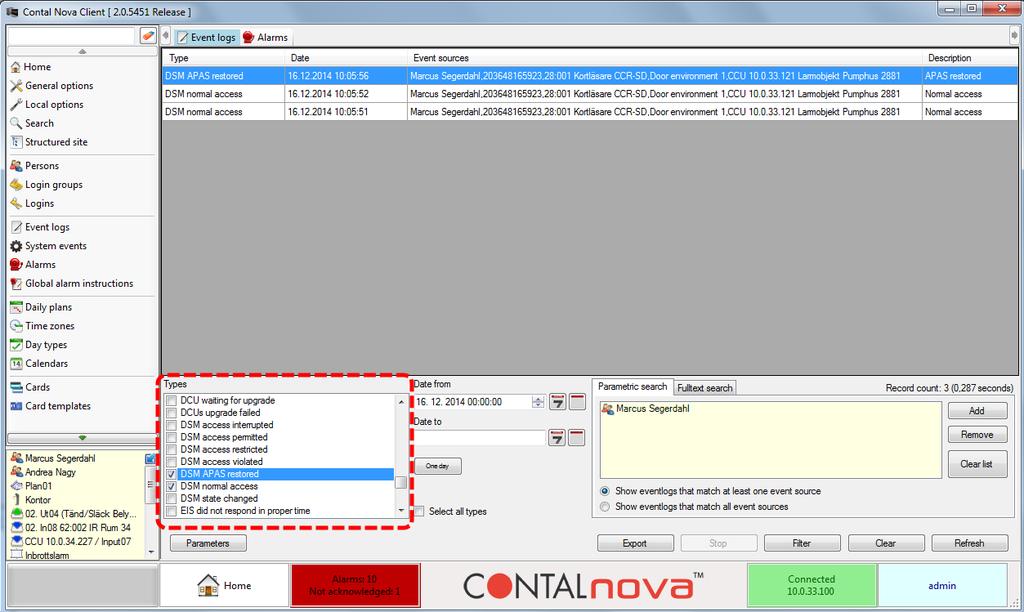Open Local options via its wrench icon
Screen dimensions: 1024x612
16,105
